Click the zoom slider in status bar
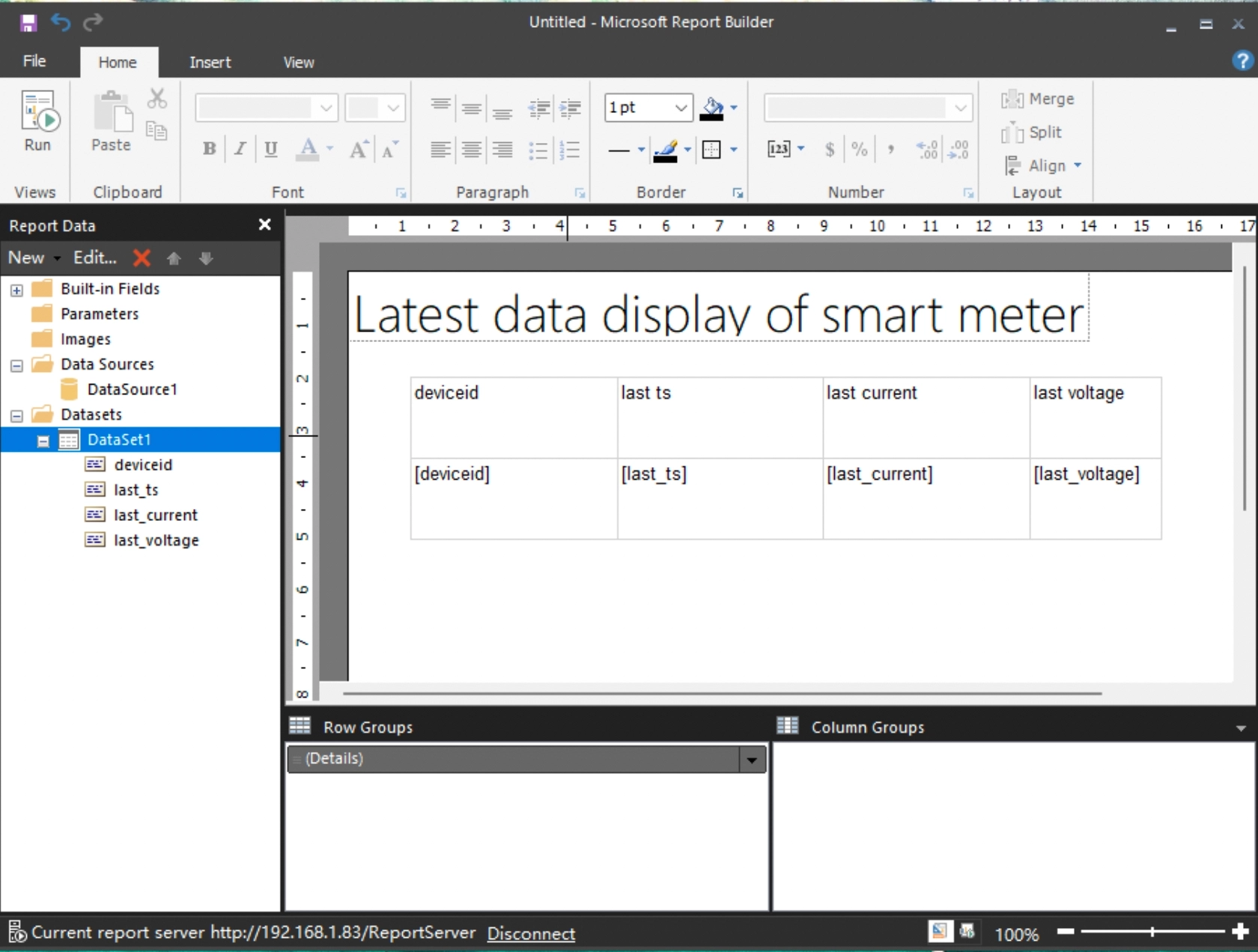This screenshot has height=952, width=1258. click(1152, 932)
